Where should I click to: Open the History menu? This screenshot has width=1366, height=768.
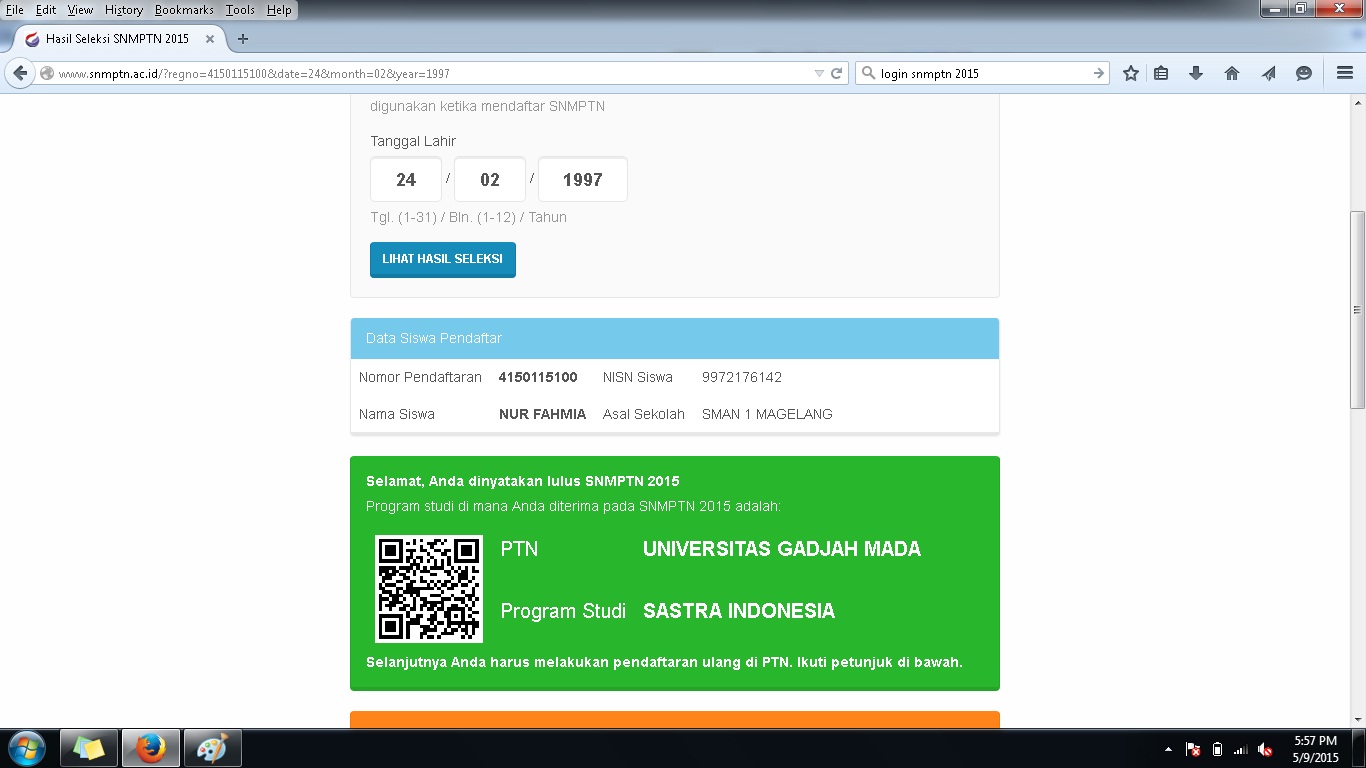click(x=124, y=9)
